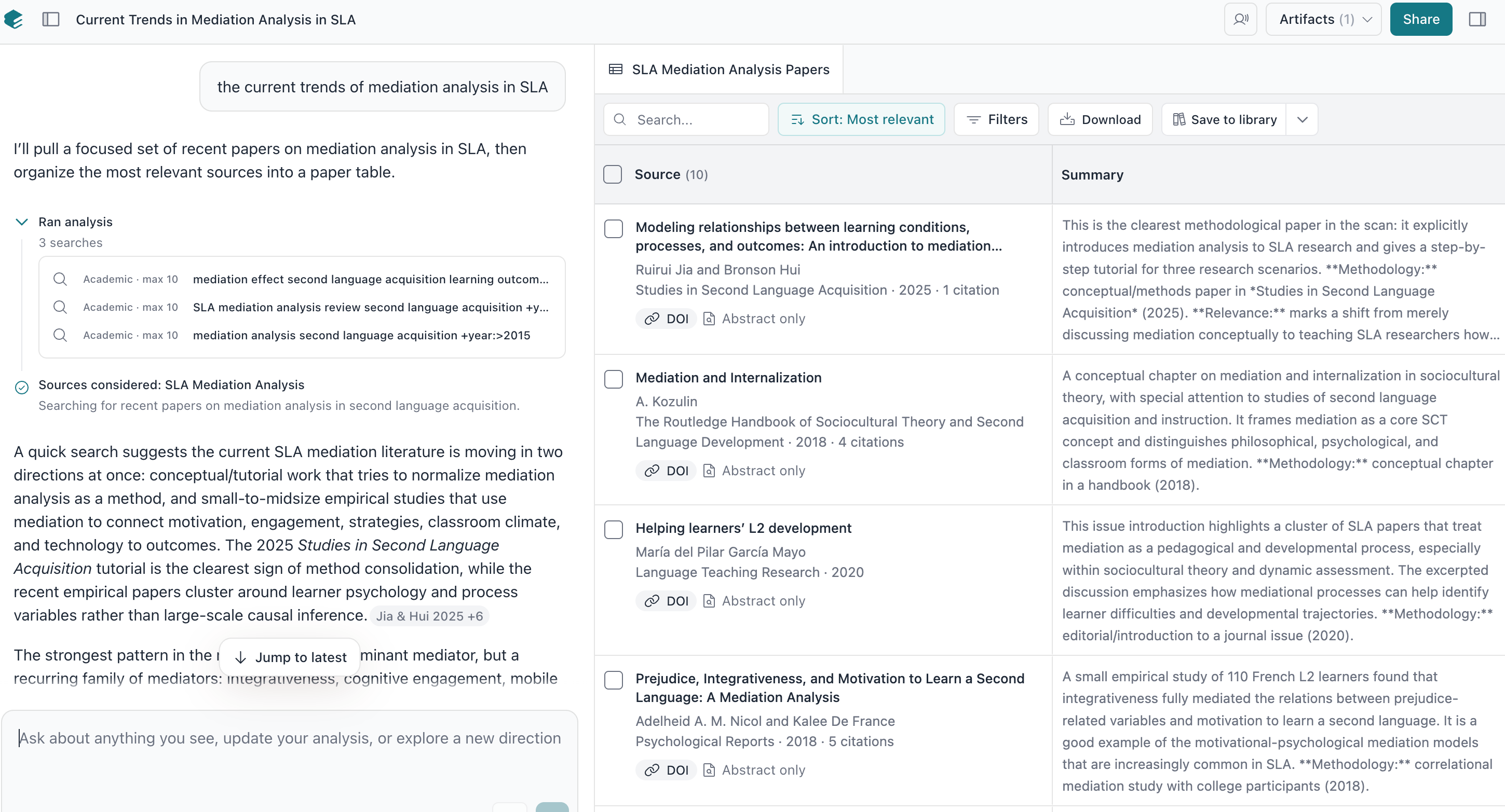Open Save to library dropdown arrow
The width and height of the screenshot is (1505, 812).
[x=1302, y=120]
